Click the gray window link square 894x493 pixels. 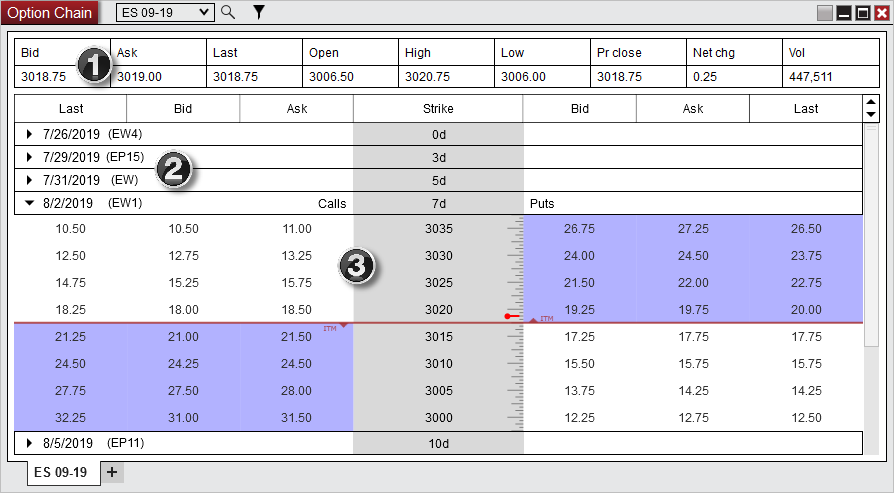[x=825, y=13]
